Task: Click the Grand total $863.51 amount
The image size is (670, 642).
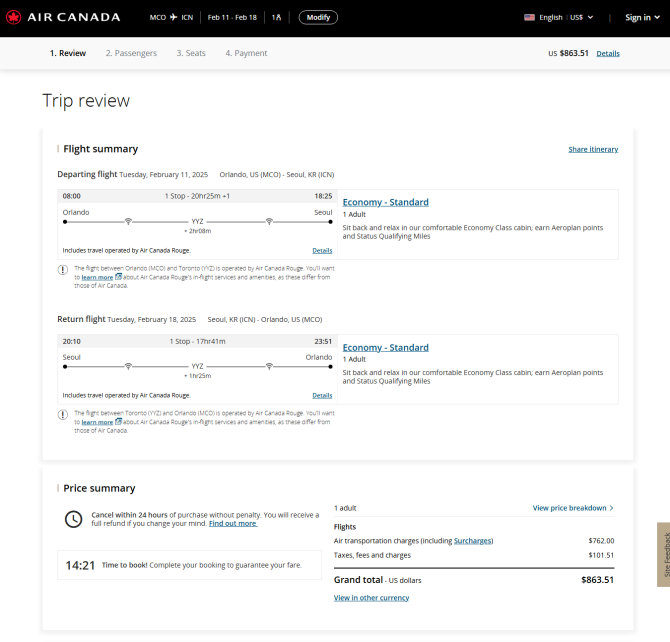Action: click(x=597, y=580)
